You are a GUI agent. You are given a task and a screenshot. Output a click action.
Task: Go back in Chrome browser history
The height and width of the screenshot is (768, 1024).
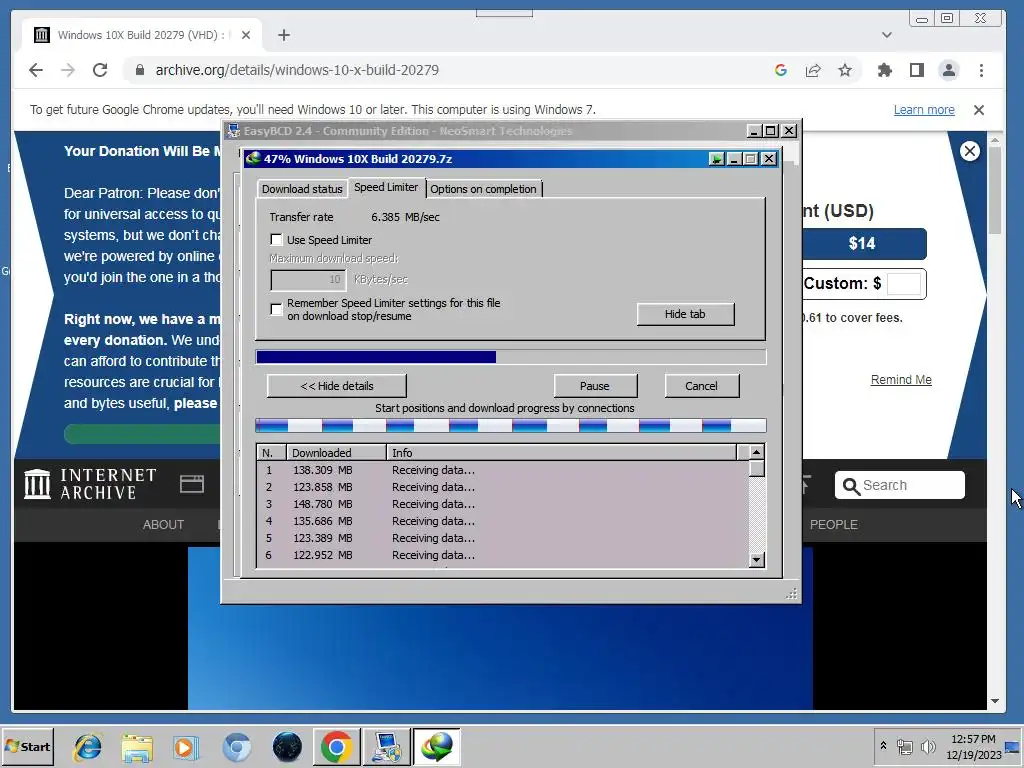[36, 70]
